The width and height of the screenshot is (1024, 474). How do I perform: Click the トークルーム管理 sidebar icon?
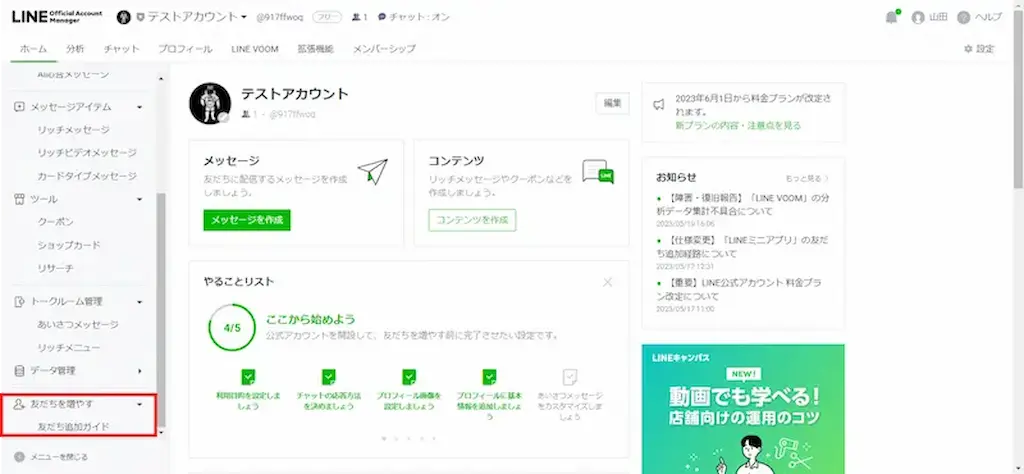(x=20, y=302)
